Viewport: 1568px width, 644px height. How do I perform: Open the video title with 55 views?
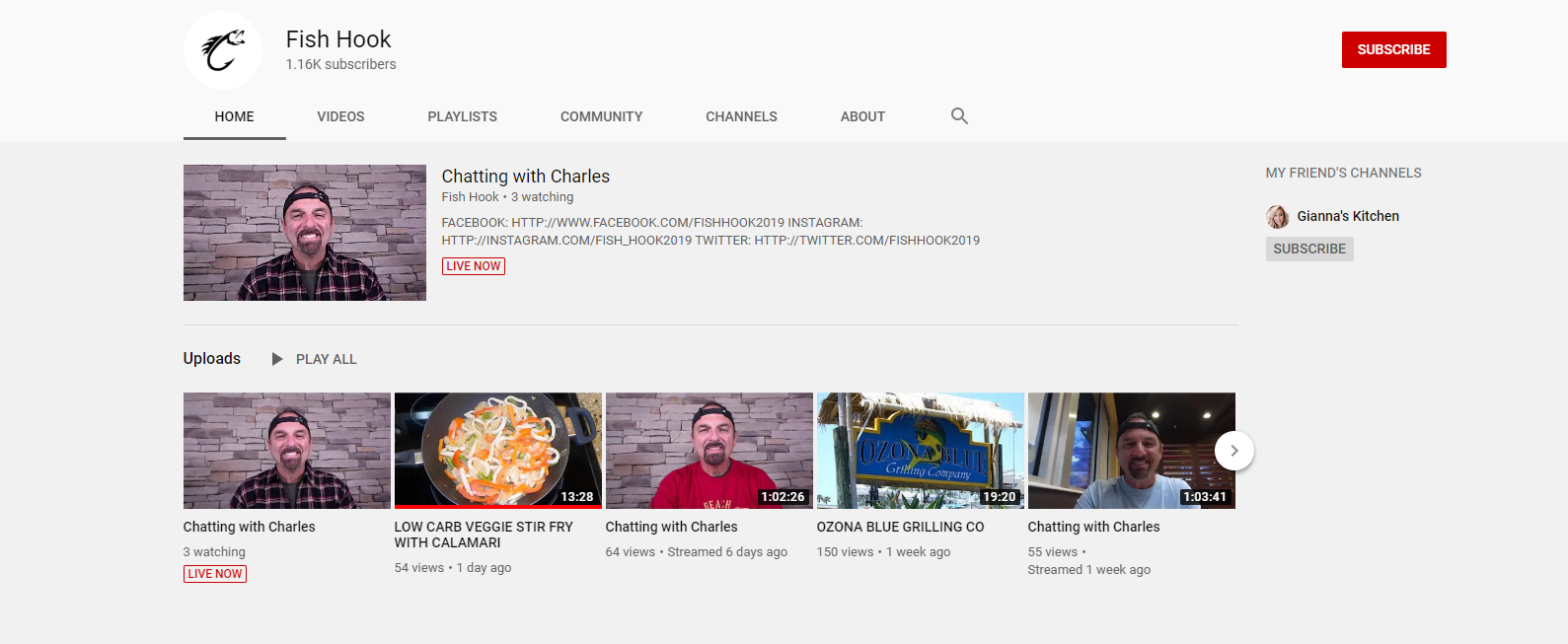1094,527
